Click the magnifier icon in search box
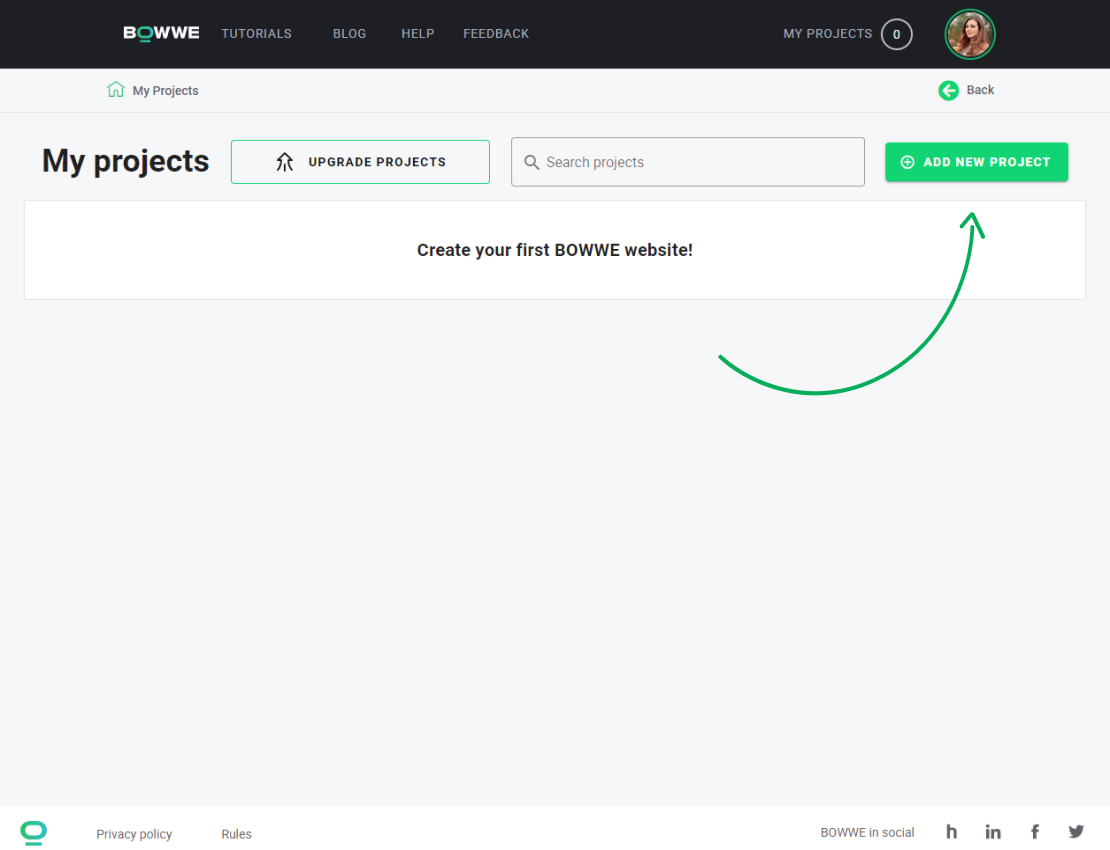The width and height of the screenshot is (1110, 850). coord(532,162)
